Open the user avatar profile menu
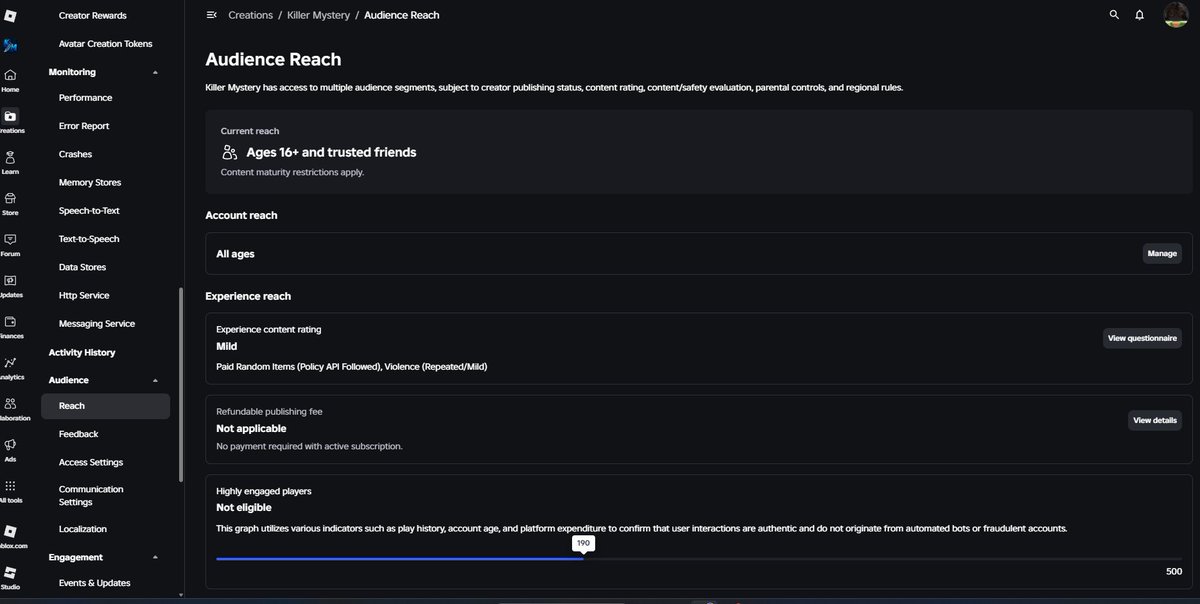The image size is (1200, 604). (x=1175, y=15)
